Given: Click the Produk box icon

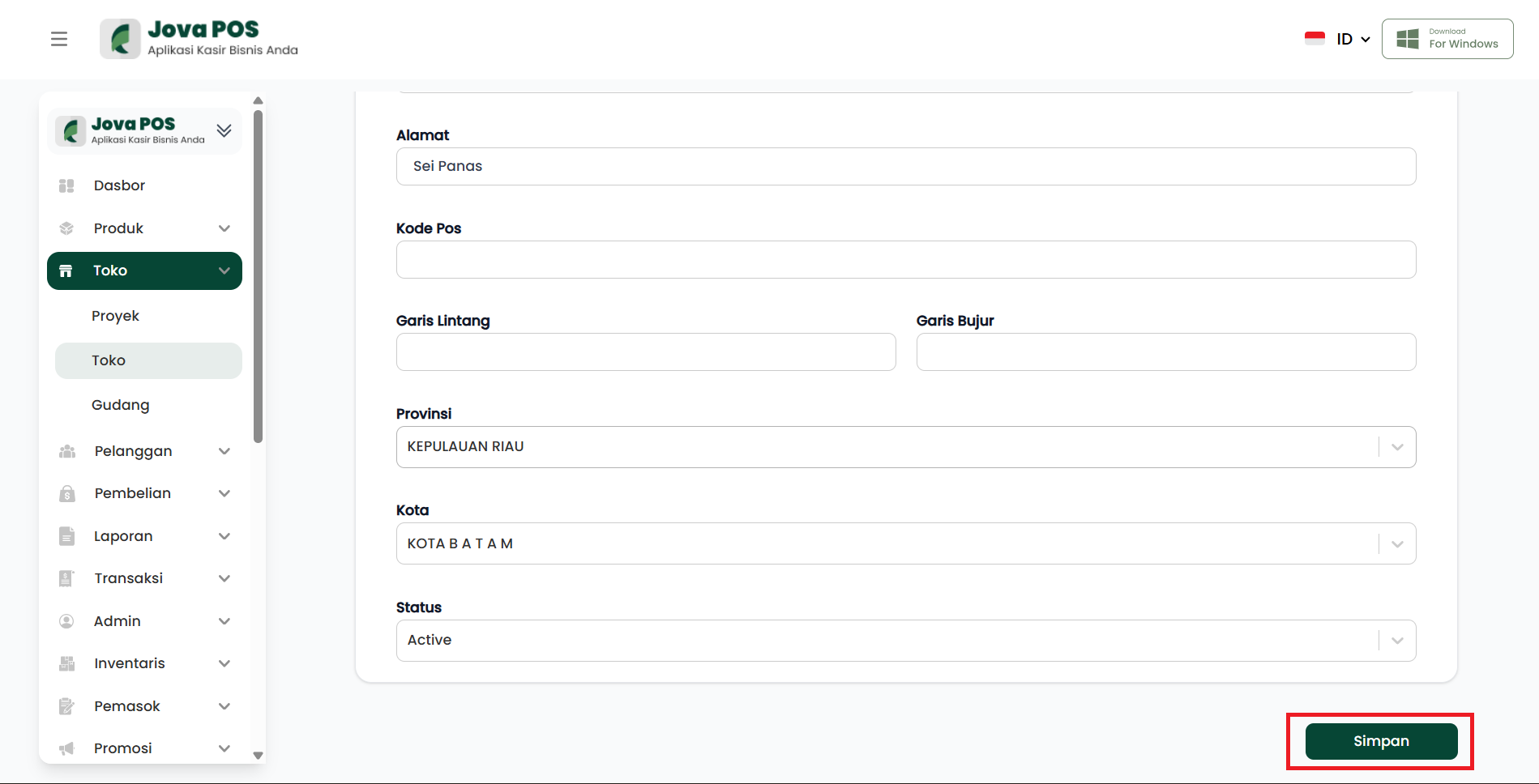Looking at the screenshot, I should 66,228.
